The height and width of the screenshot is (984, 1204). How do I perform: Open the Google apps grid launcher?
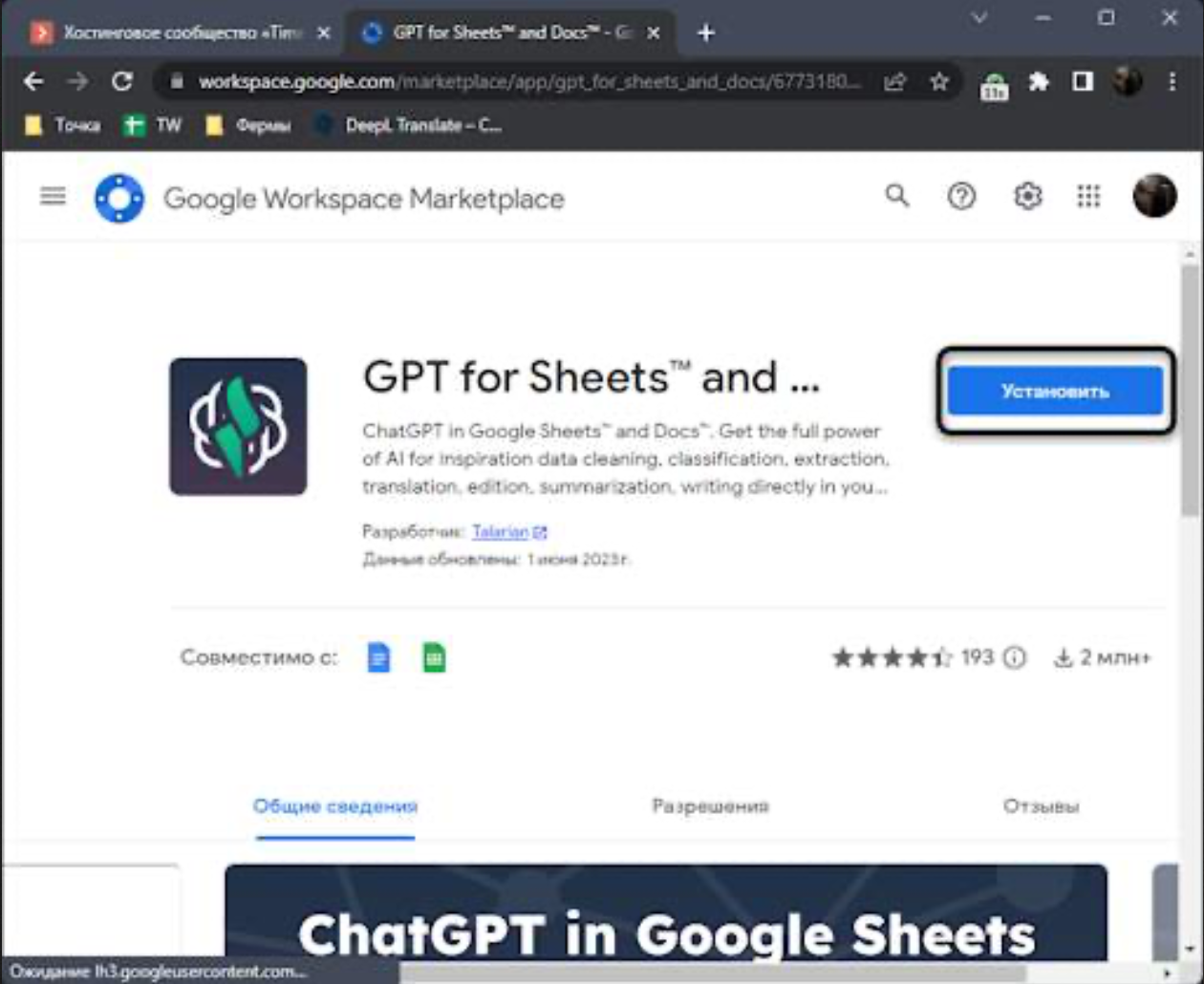[x=1089, y=197]
